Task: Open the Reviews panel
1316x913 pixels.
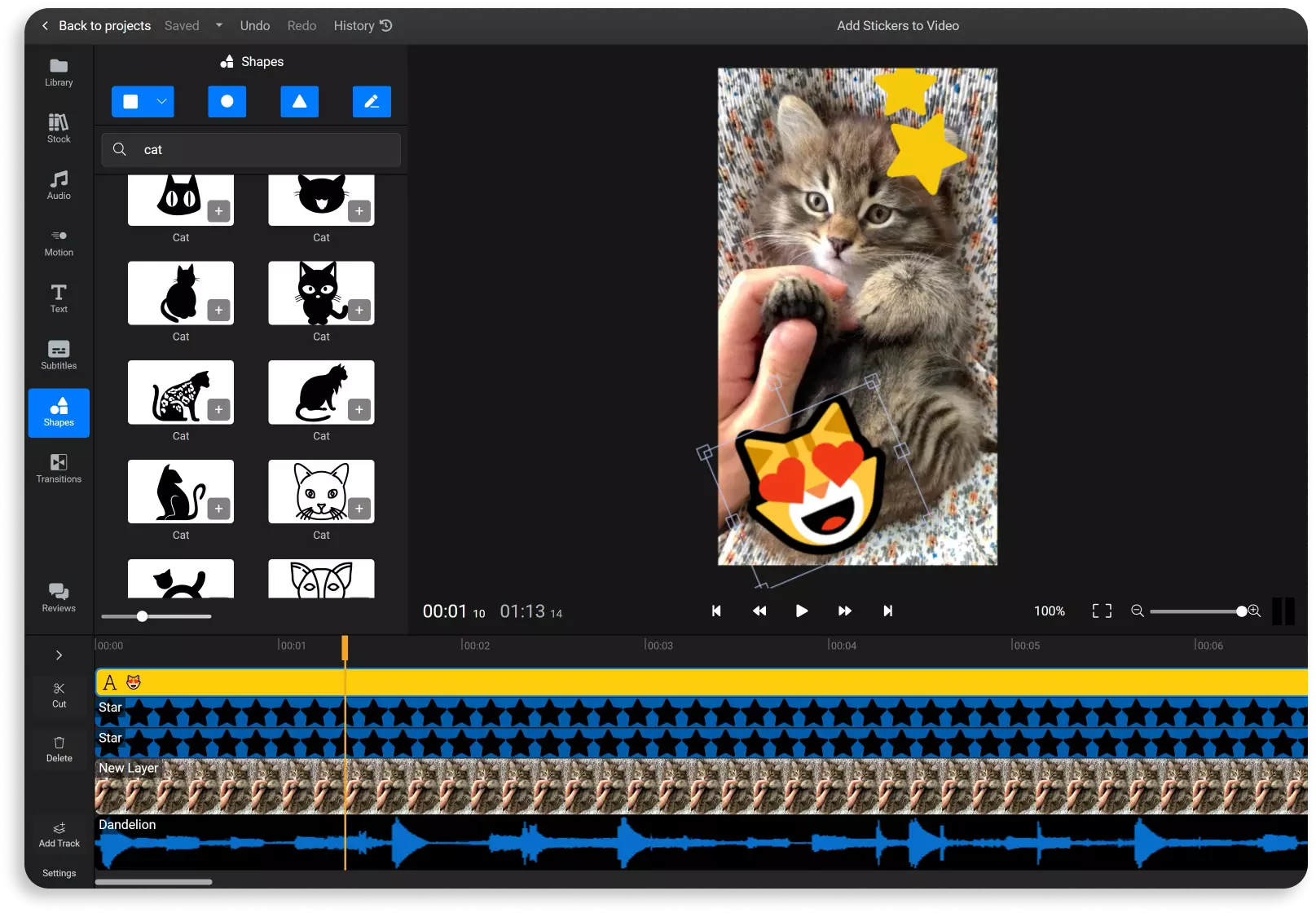Action: 58,598
